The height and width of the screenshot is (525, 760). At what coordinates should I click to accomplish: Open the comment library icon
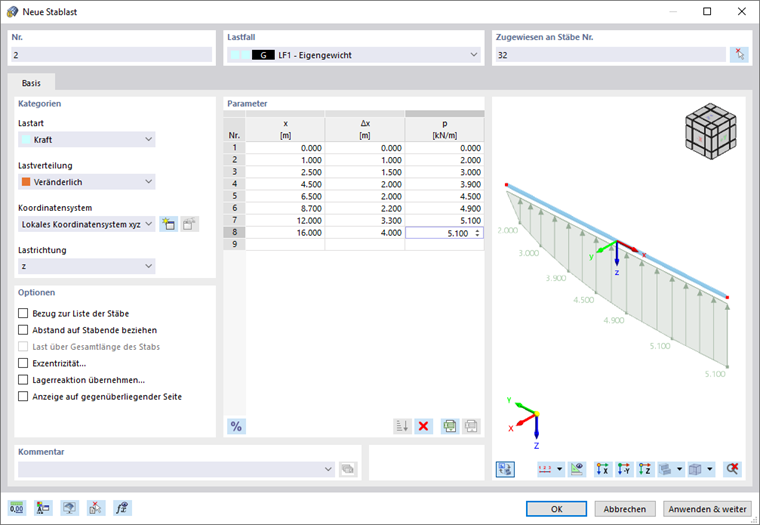coord(348,469)
